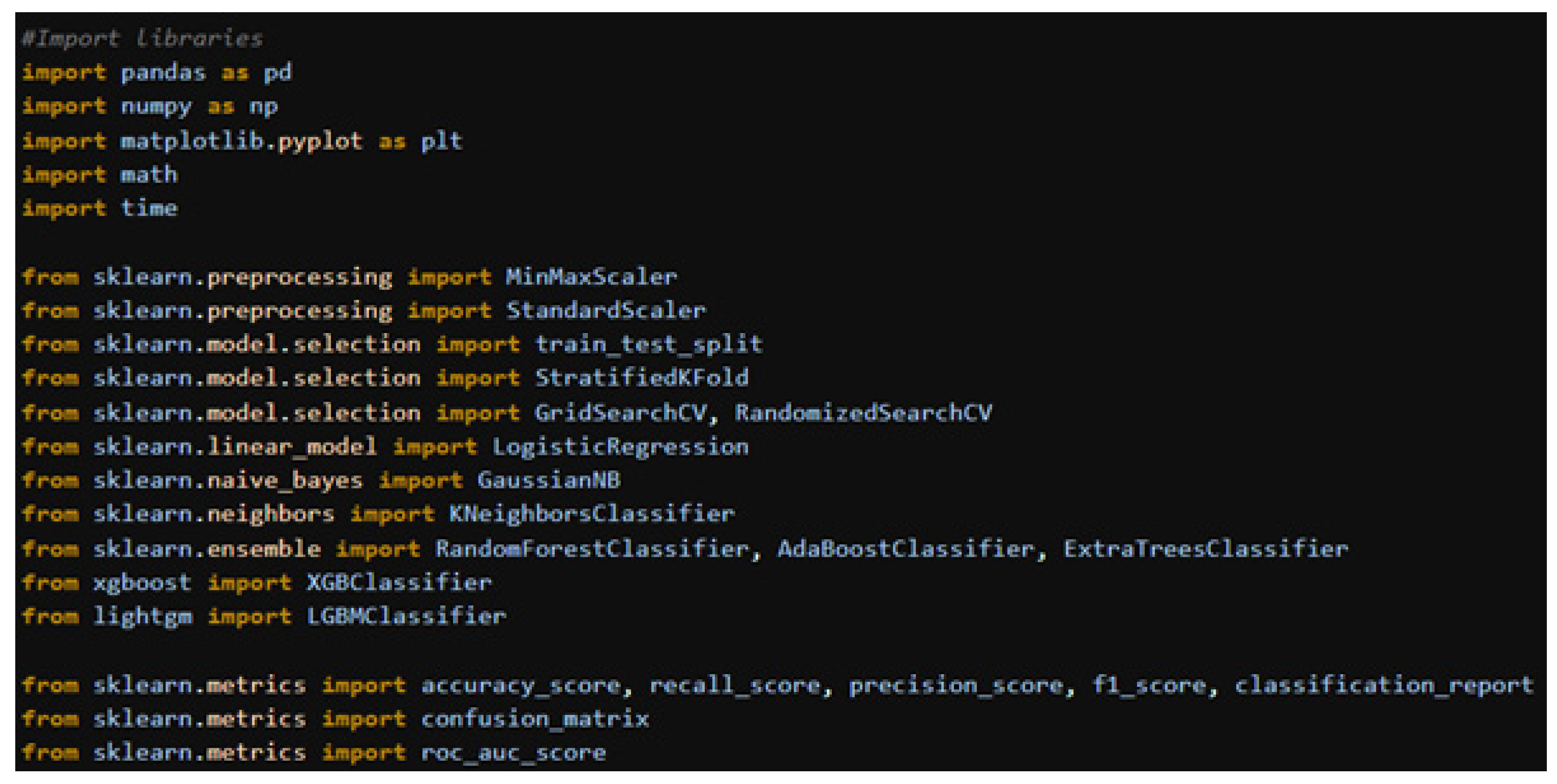Click on 'pandas' in the import statement
This screenshot has width=1557, height=784.
(163, 73)
